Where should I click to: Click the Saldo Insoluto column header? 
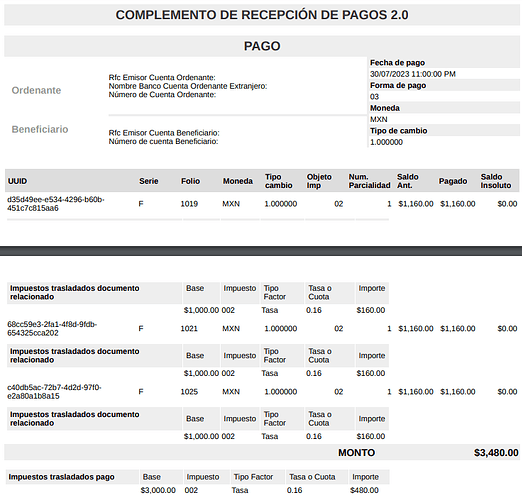[496, 181]
